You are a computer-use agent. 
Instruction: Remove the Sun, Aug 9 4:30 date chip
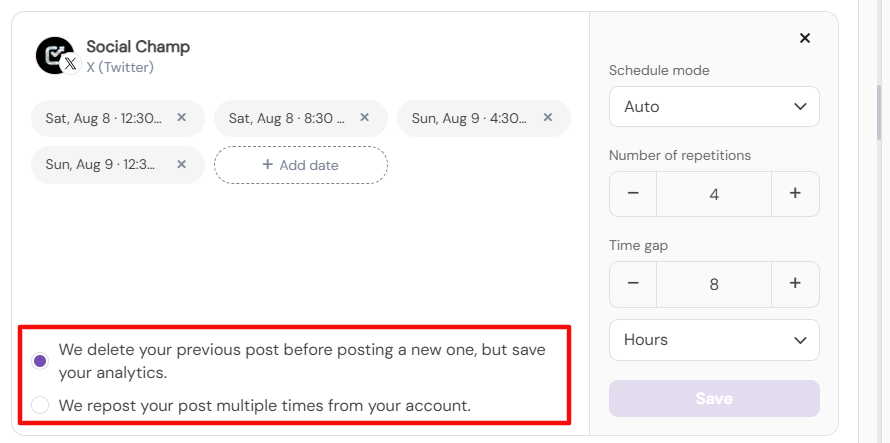(x=548, y=118)
